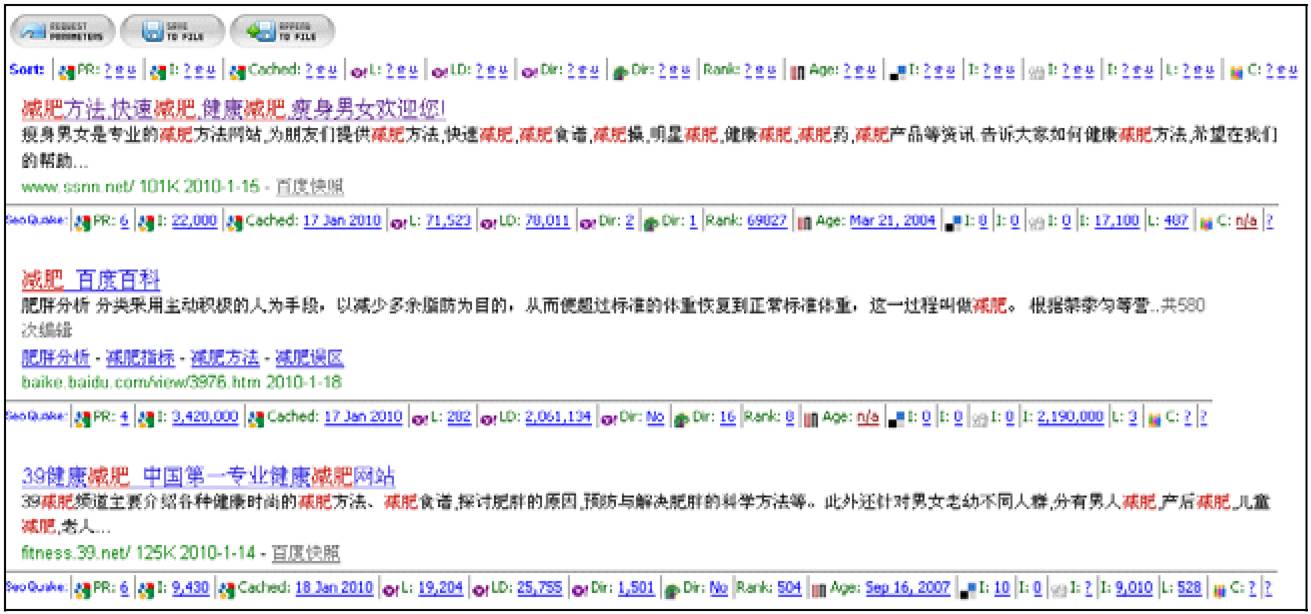The width and height of the screenshot is (1311, 614).
Task: Click the Append to File button
Action: point(281,33)
